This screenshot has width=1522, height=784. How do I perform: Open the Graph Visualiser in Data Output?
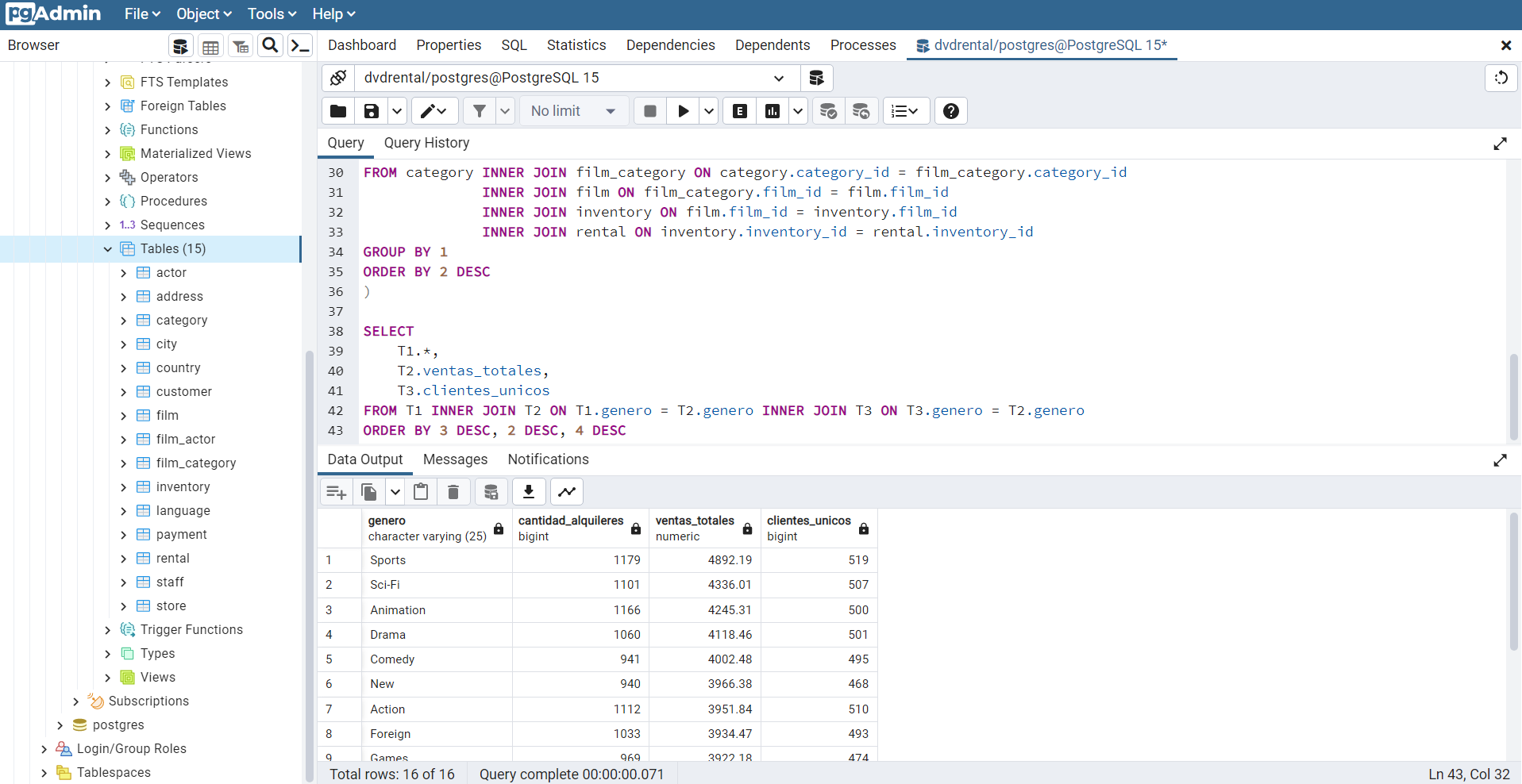[x=566, y=491]
